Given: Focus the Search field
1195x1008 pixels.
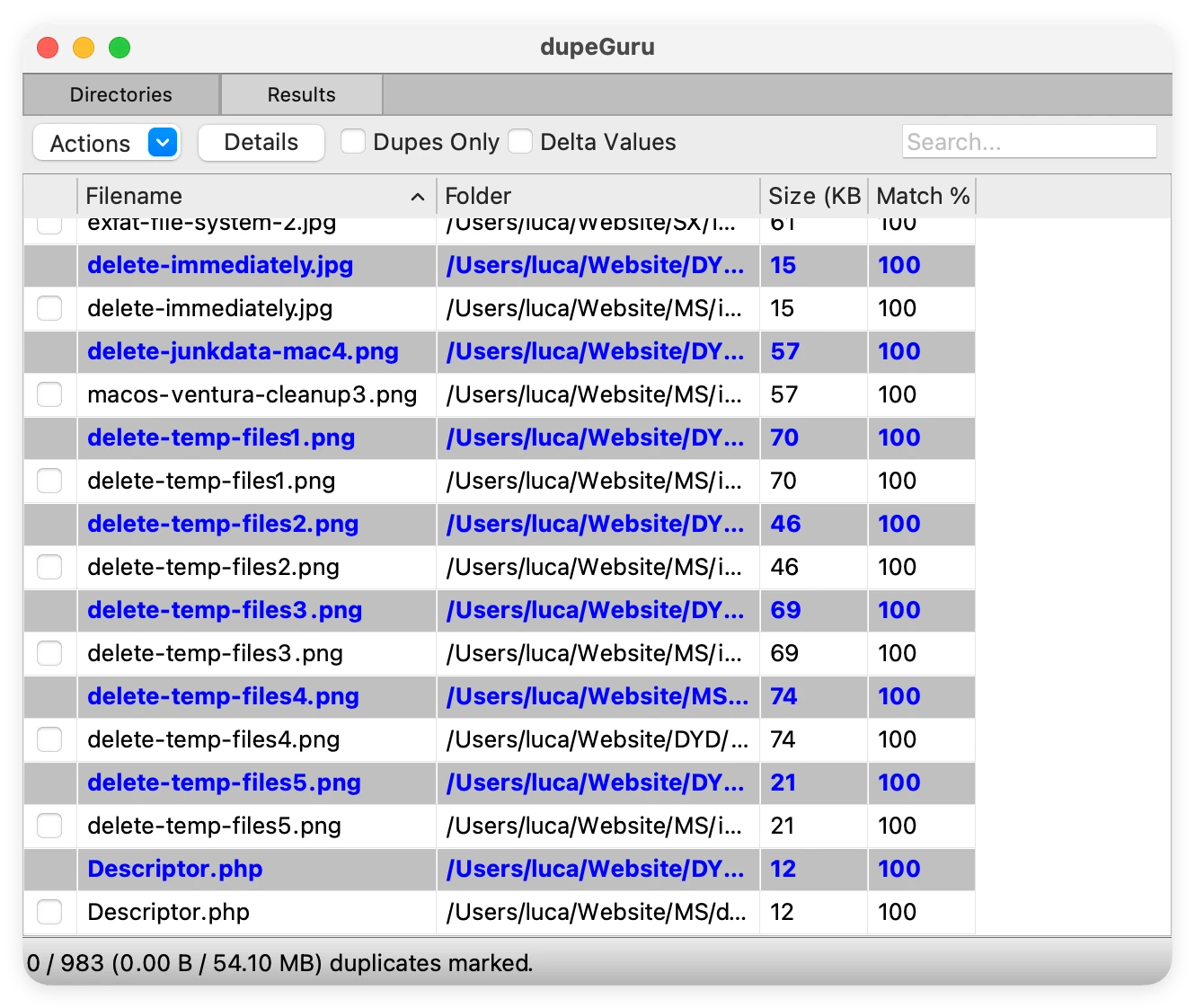Looking at the screenshot, I should tap(1029, 142).
